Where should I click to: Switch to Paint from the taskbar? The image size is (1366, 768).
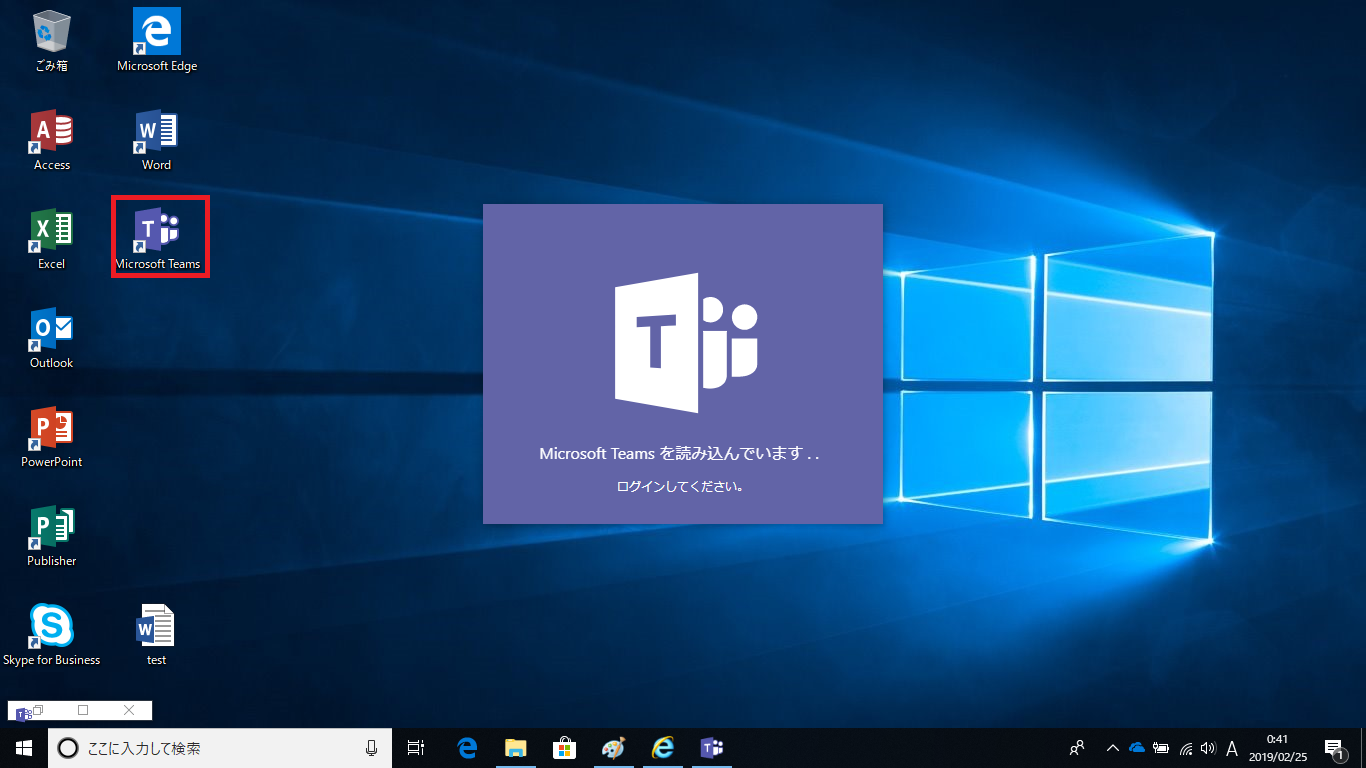[x=613, y=747]
